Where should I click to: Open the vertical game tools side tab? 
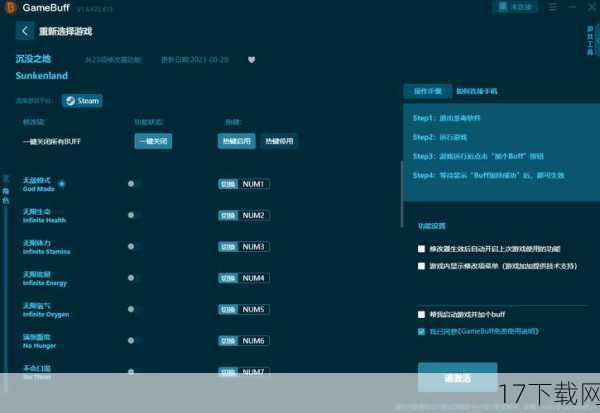(590, 40)
